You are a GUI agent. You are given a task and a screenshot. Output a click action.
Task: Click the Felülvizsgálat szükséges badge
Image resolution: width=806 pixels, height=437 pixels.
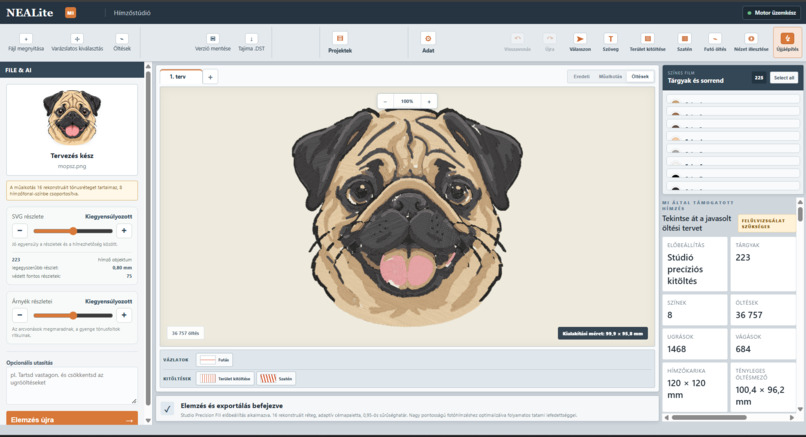click(x=766, y=223)
